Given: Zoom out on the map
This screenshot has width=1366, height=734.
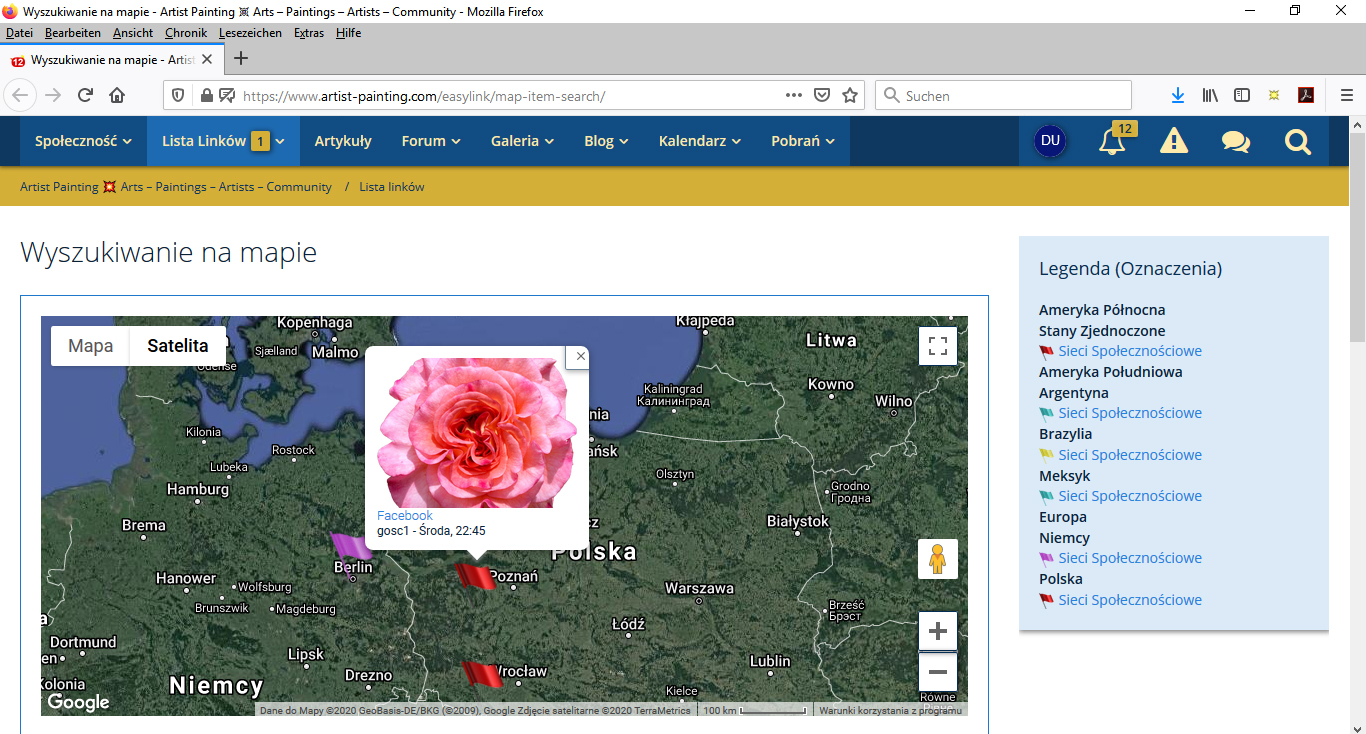Looking at the screenshot, I should pos(937,672).
